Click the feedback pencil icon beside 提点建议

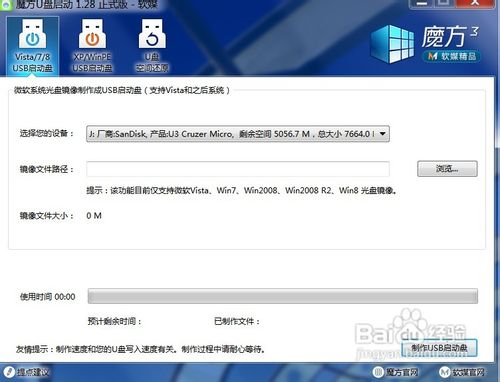point(9,372)
